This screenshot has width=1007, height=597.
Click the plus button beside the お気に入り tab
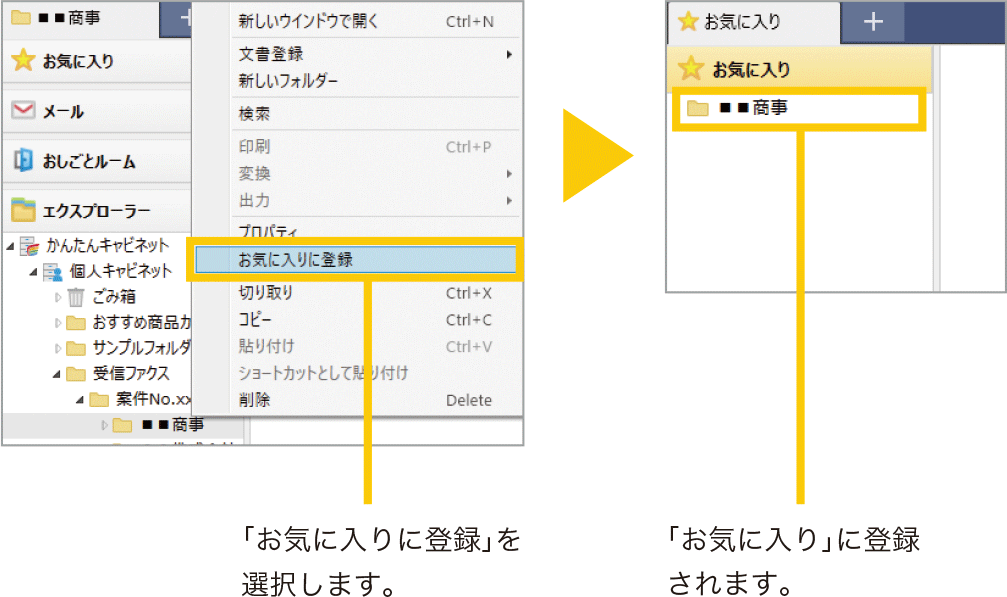point(873,22)
